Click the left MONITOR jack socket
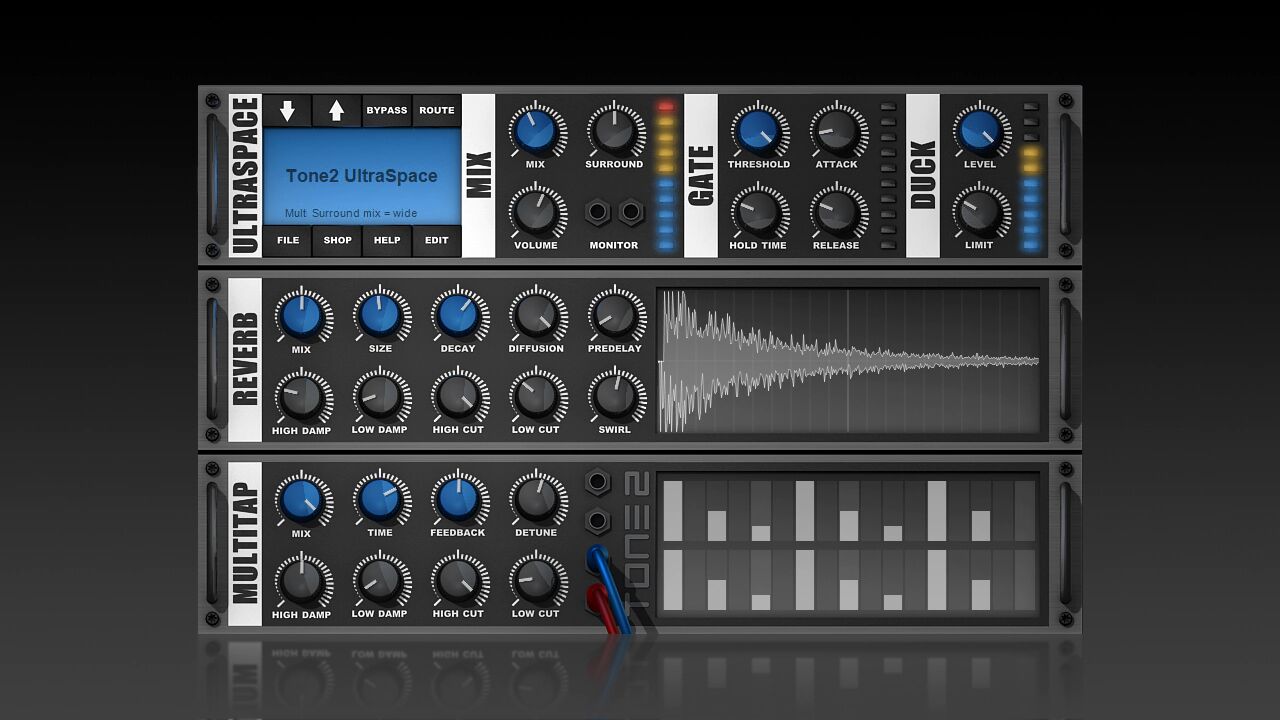1280x720 pixels. point(598,212)
